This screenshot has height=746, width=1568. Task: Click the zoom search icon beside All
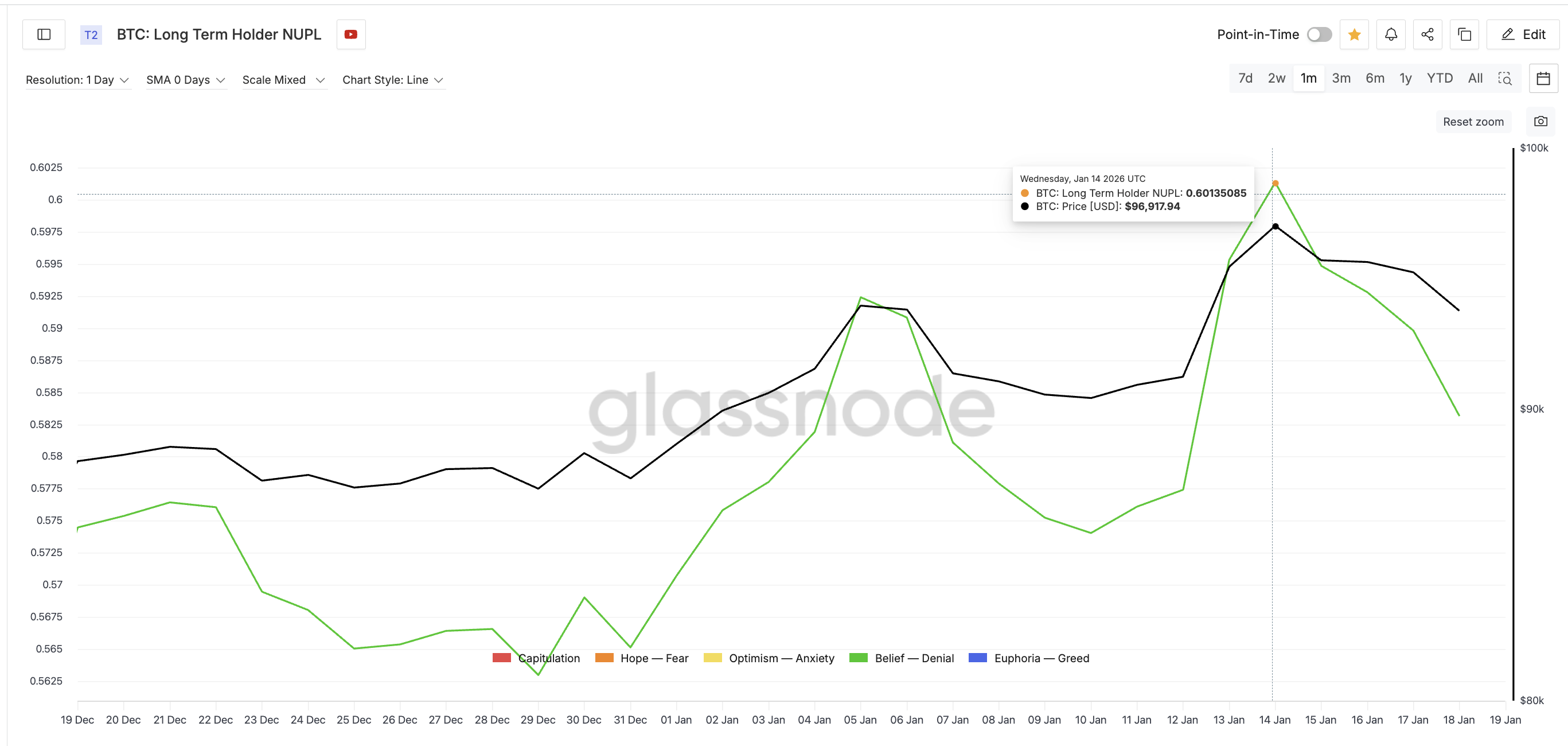(1505, 79)
